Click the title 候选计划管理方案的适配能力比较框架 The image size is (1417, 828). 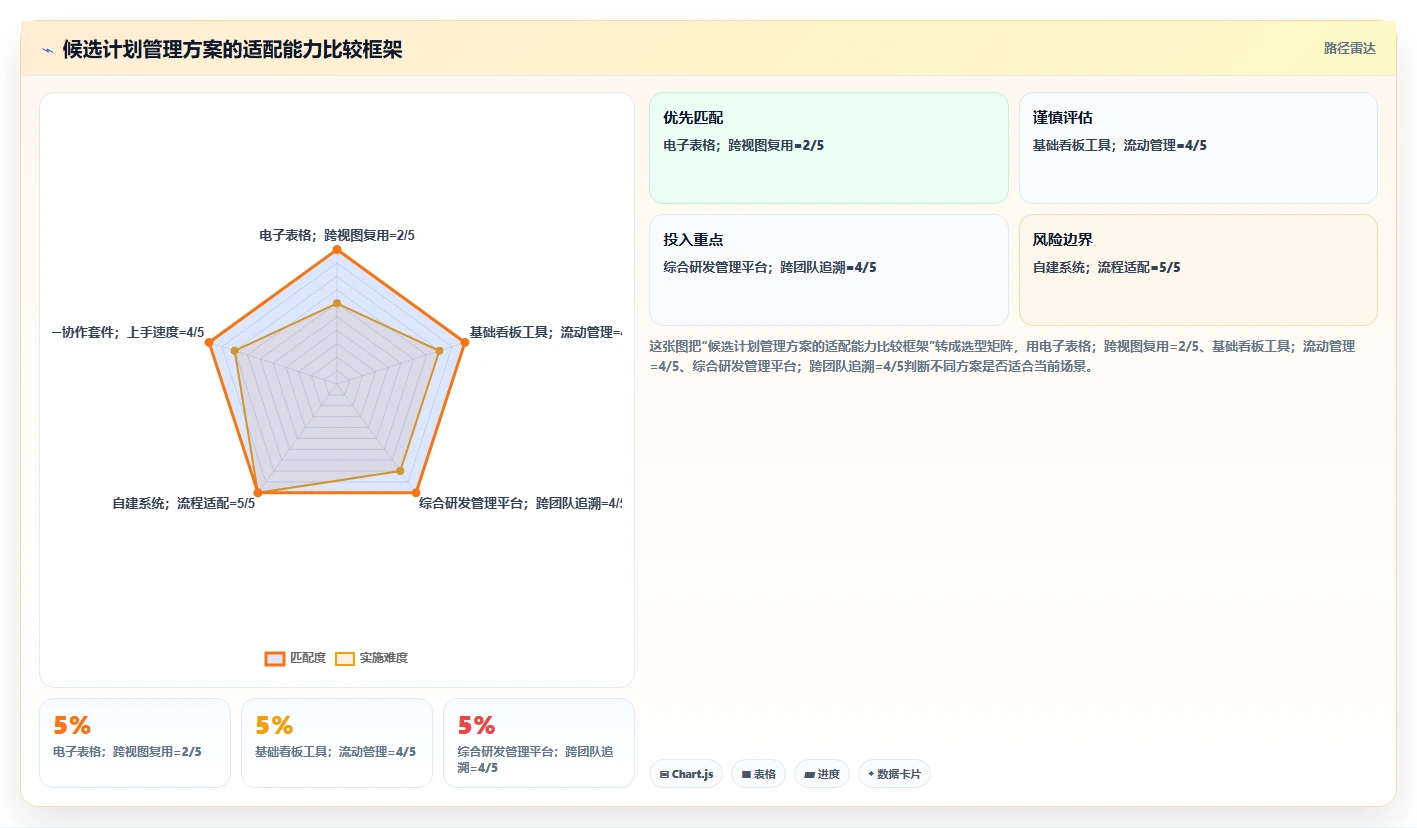coord(232,49)
